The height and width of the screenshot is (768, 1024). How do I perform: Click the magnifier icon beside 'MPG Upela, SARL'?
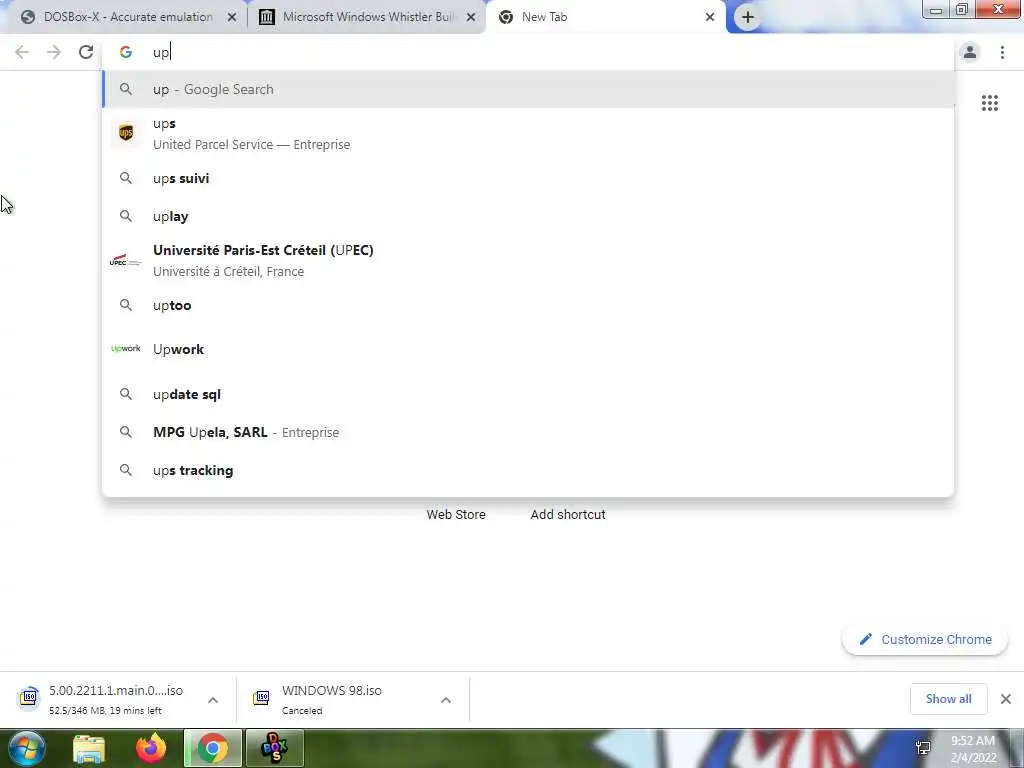125,432
